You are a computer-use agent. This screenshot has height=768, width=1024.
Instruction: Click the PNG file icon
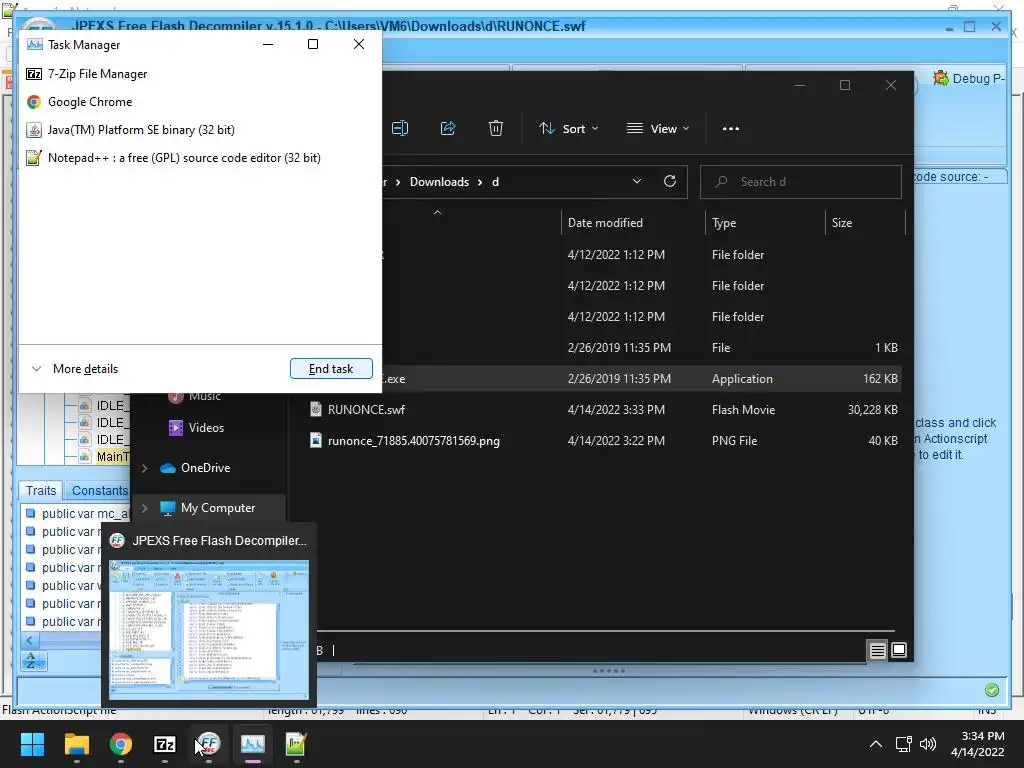click(316, 441)
